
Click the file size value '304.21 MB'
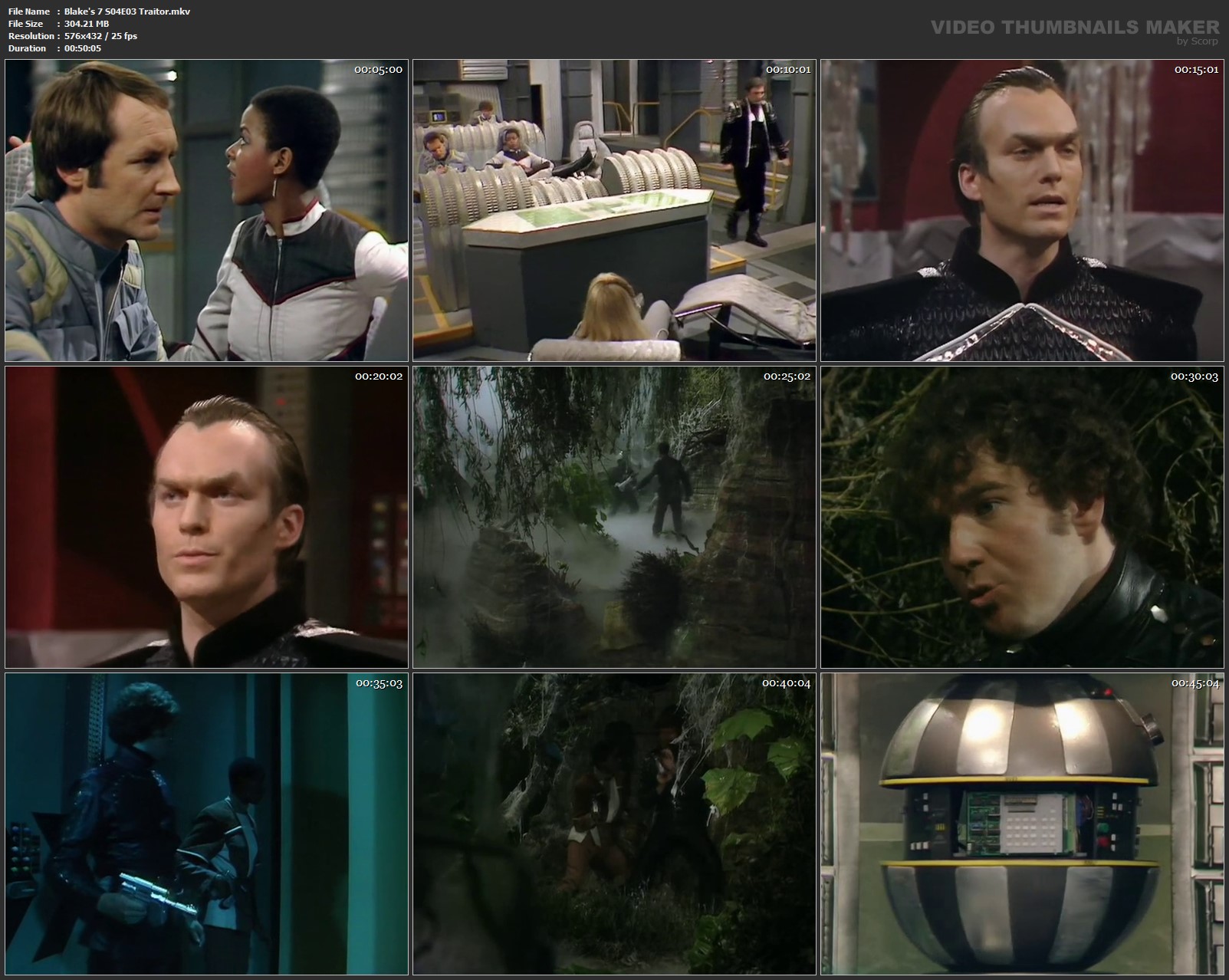(x=87, y=24)
